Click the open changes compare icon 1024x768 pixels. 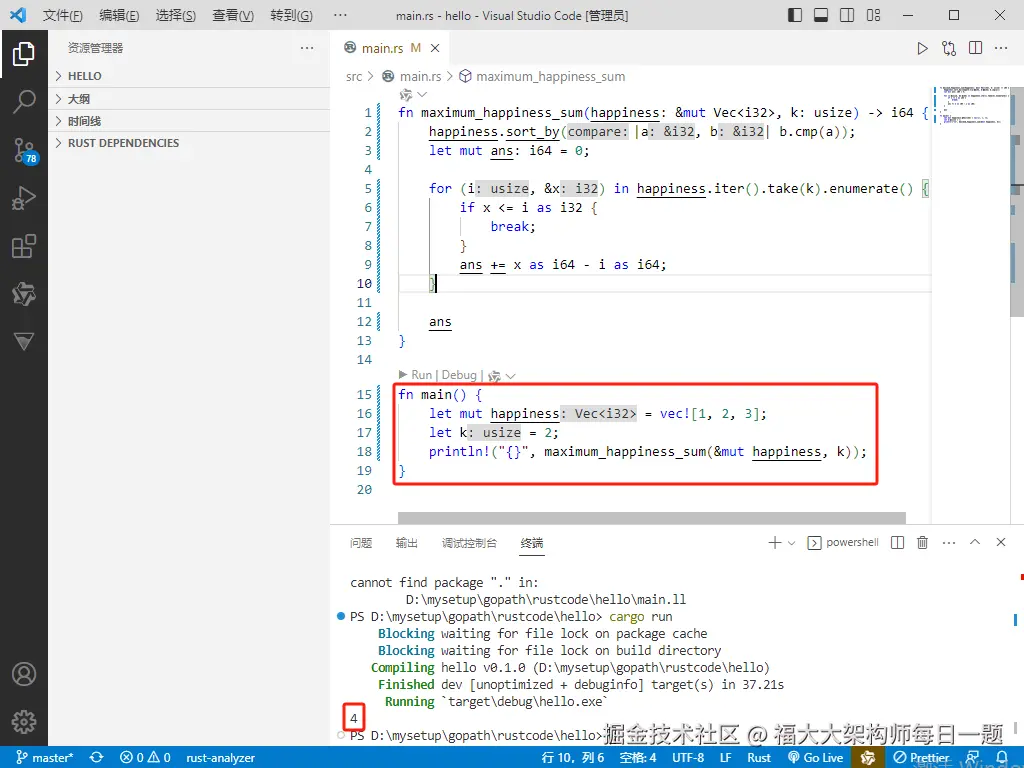point(949,48)
